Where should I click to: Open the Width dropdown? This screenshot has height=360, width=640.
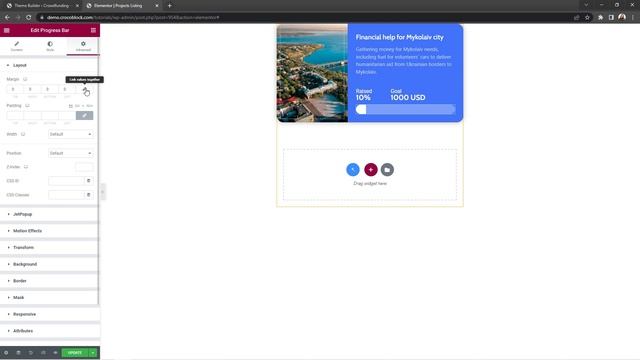click(71, 134)
